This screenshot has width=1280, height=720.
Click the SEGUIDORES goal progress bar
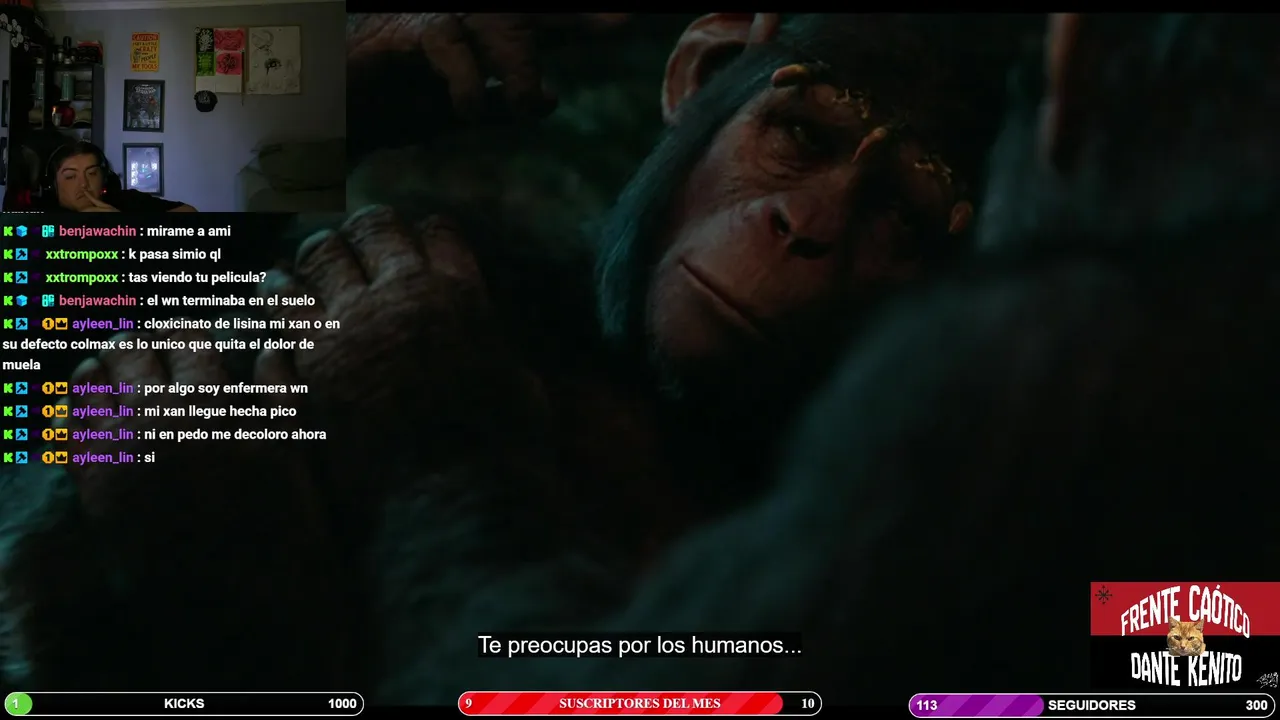click(x=1094, y=705)
